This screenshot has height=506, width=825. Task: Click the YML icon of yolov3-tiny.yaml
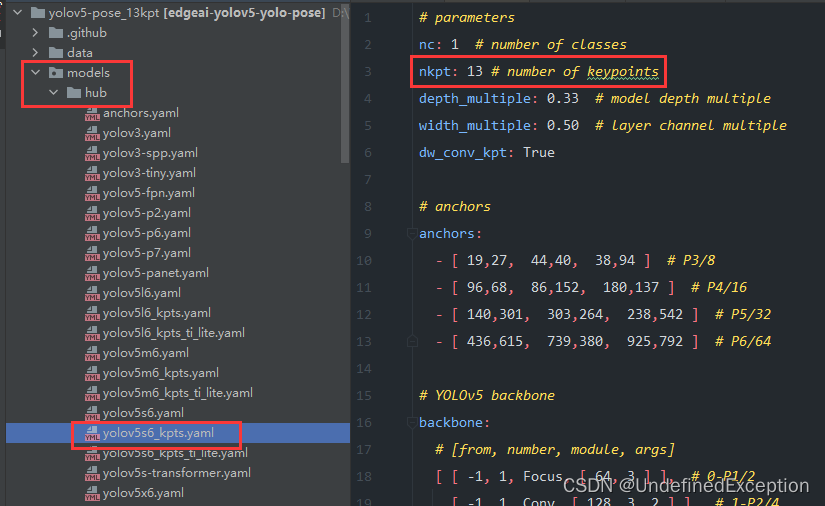[x=92, y=173]
